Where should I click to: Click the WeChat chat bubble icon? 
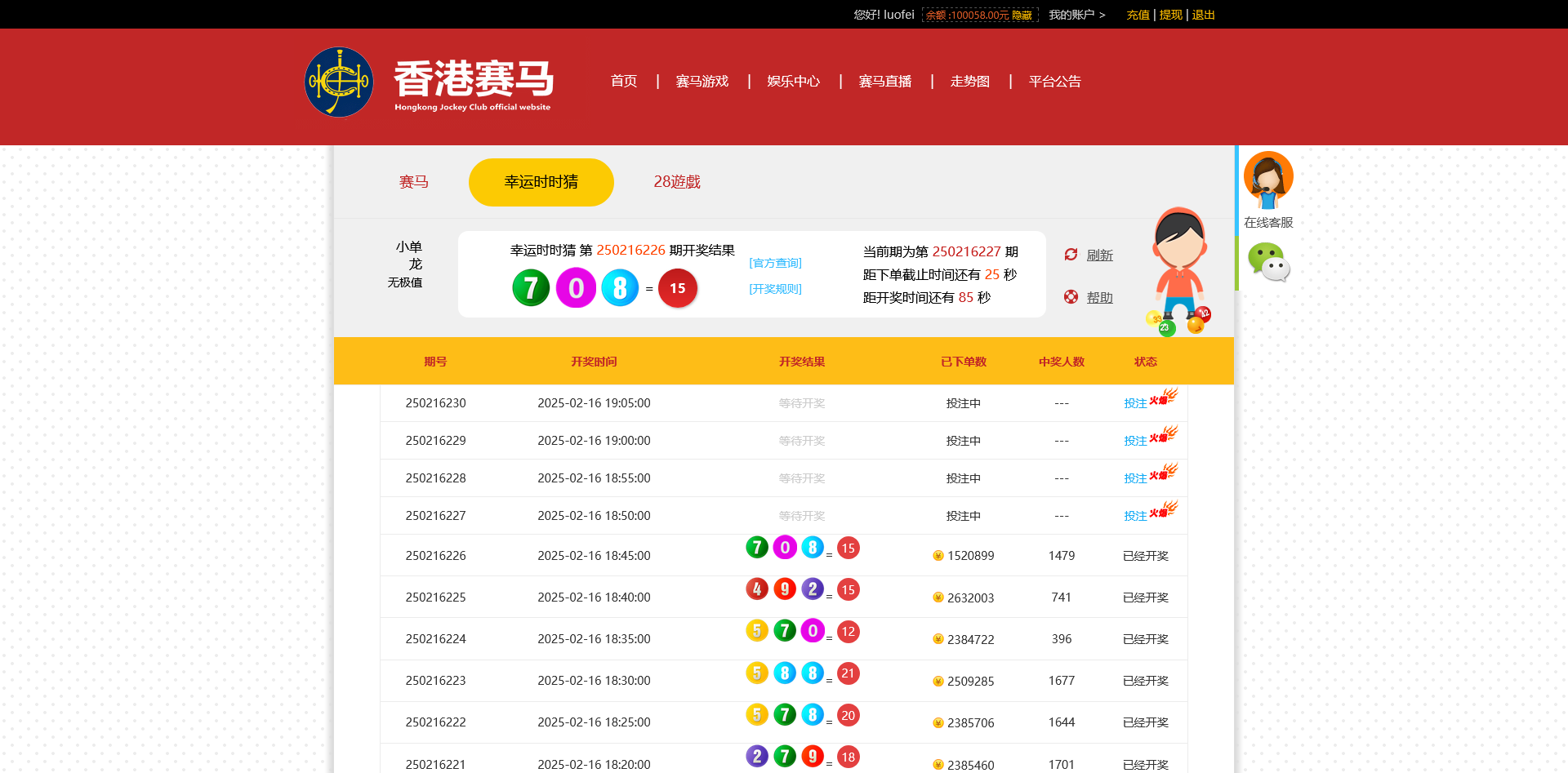[1267, 263]
